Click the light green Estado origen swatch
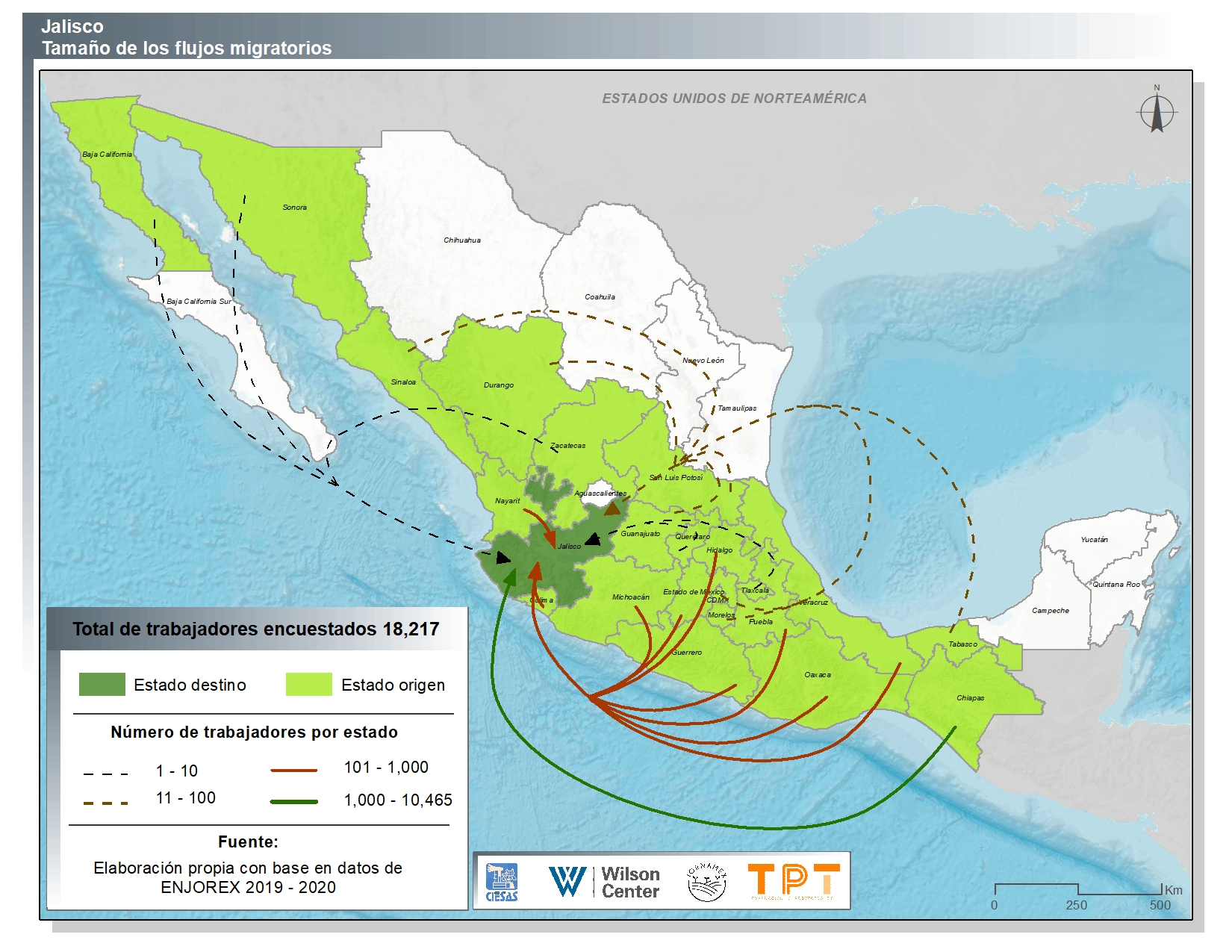The image size is (1232, 952). pos(308,684)
